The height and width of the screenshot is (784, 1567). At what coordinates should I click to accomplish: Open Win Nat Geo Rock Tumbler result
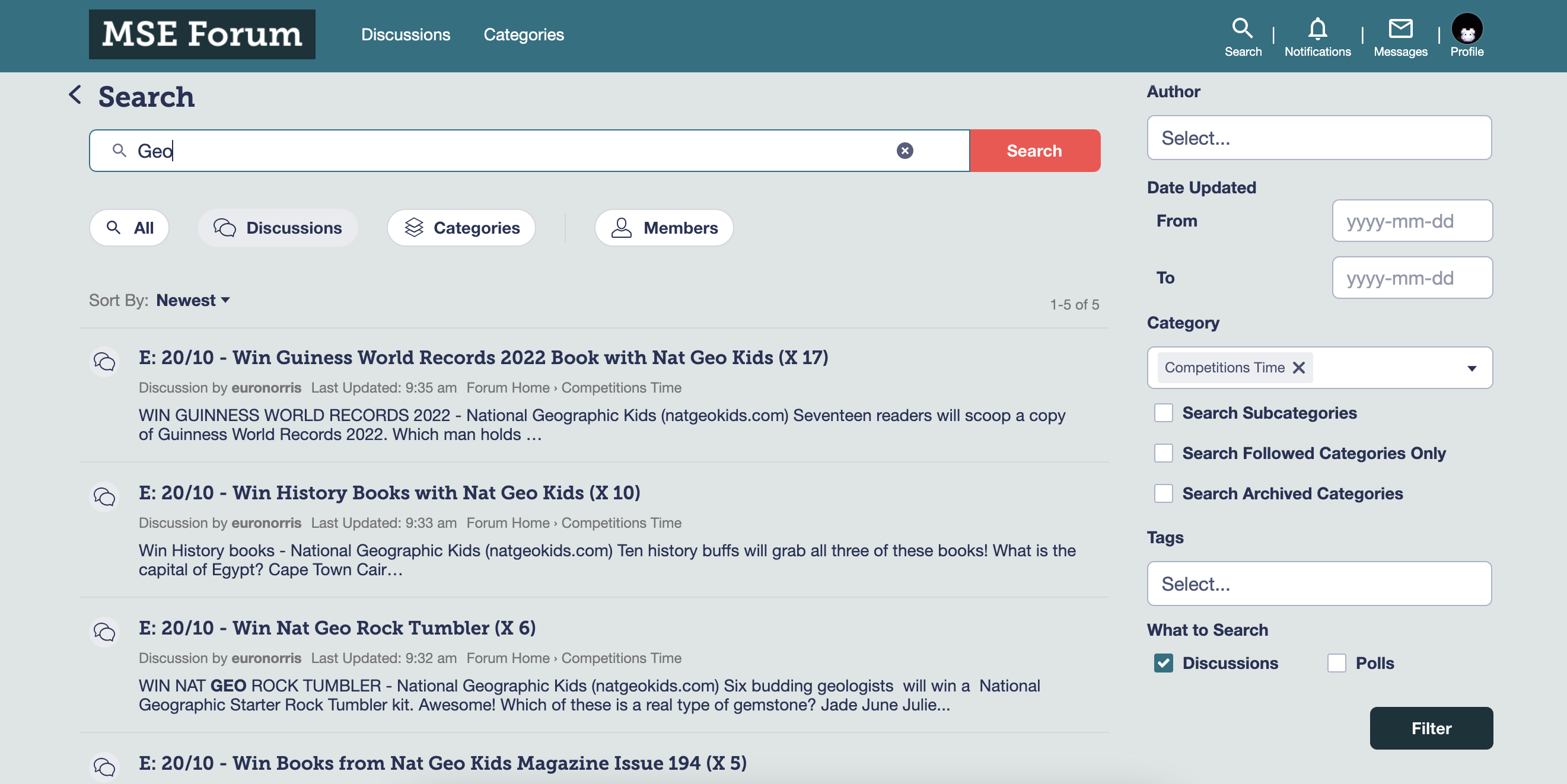point(337,627)
